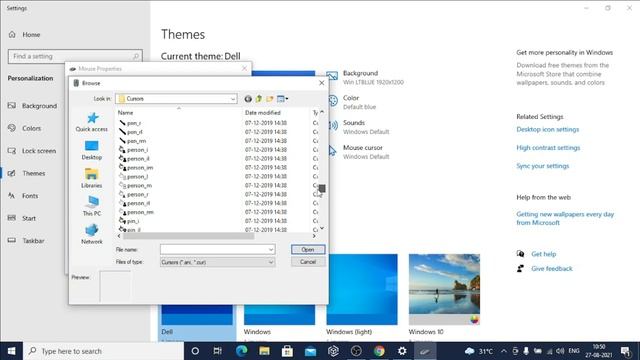This screenshot has height=360, width=640.
Task: Open the Sync your settings link
Action: pyautogui.click(x=542, y=166)
